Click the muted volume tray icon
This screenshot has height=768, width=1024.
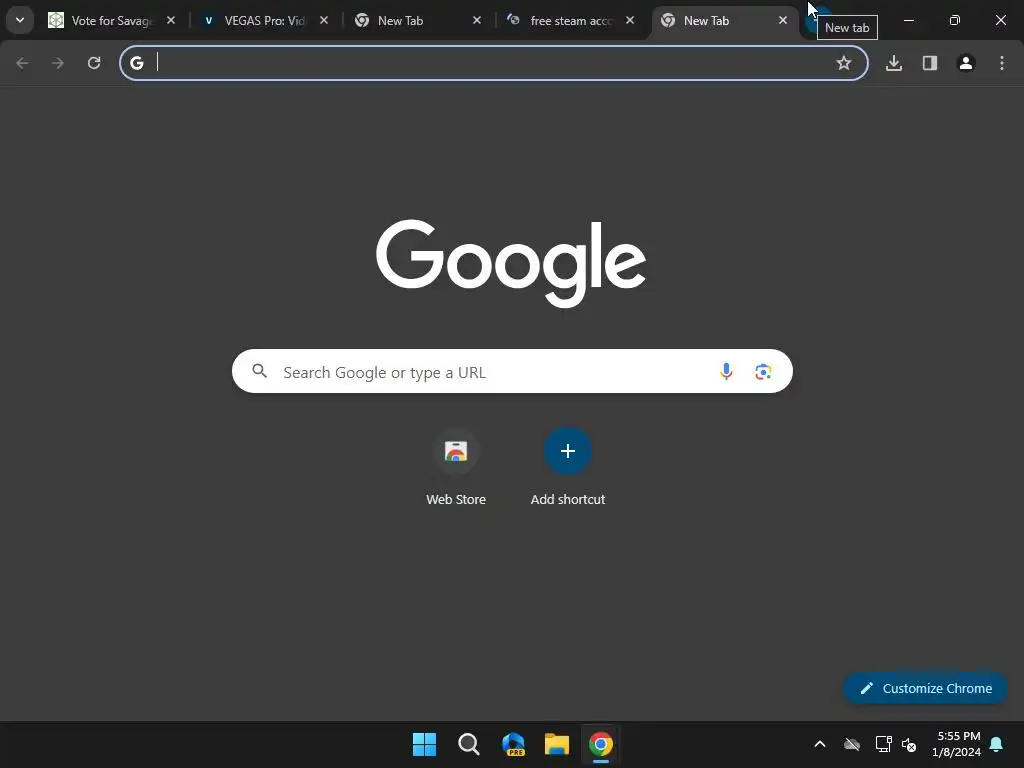click(909, 744)
